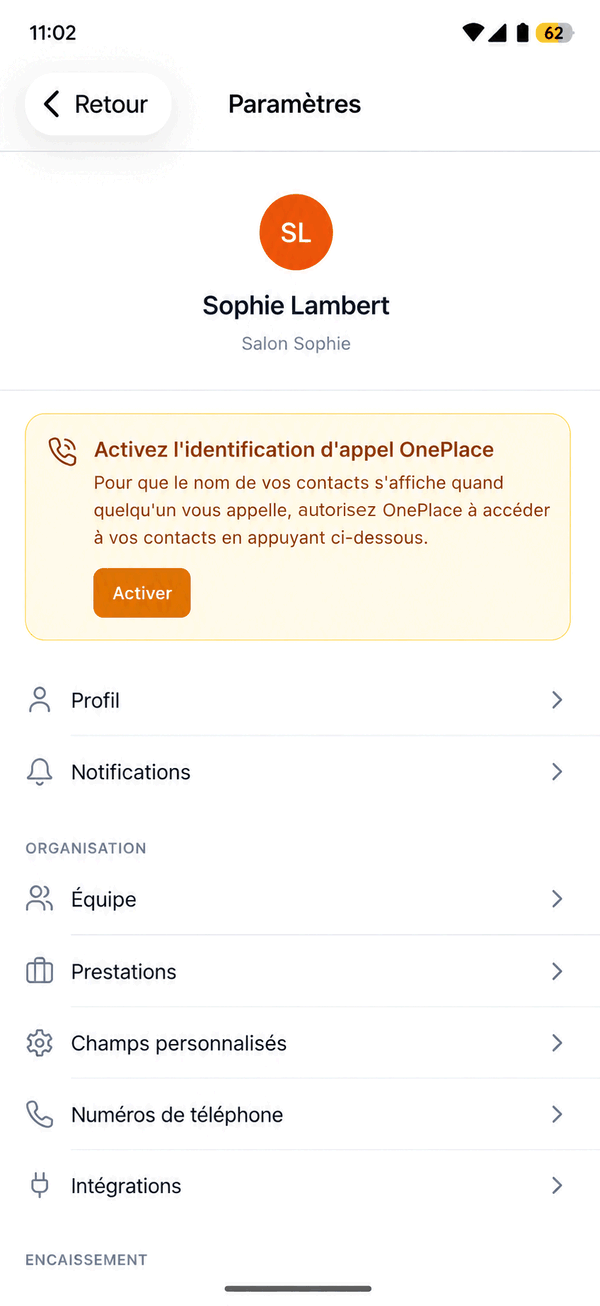Tap the chevron for Numéros de téléphone

pos(557,1114)
